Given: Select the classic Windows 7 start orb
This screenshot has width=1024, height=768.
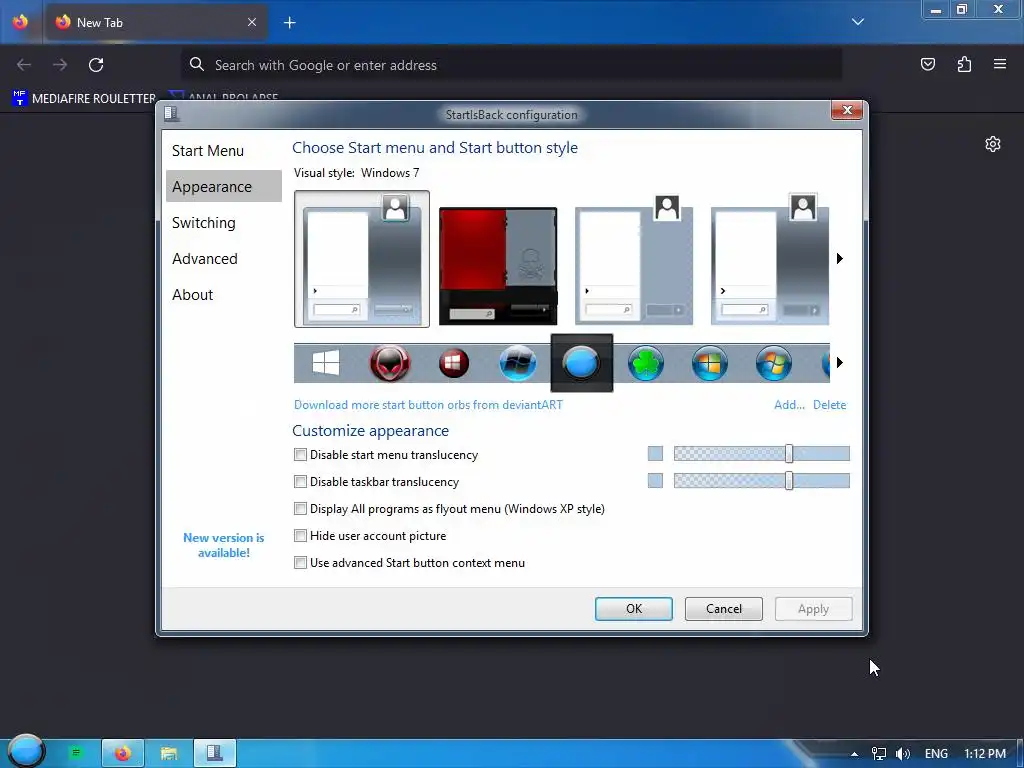Looking at the screenshot, I should (773, 362).
